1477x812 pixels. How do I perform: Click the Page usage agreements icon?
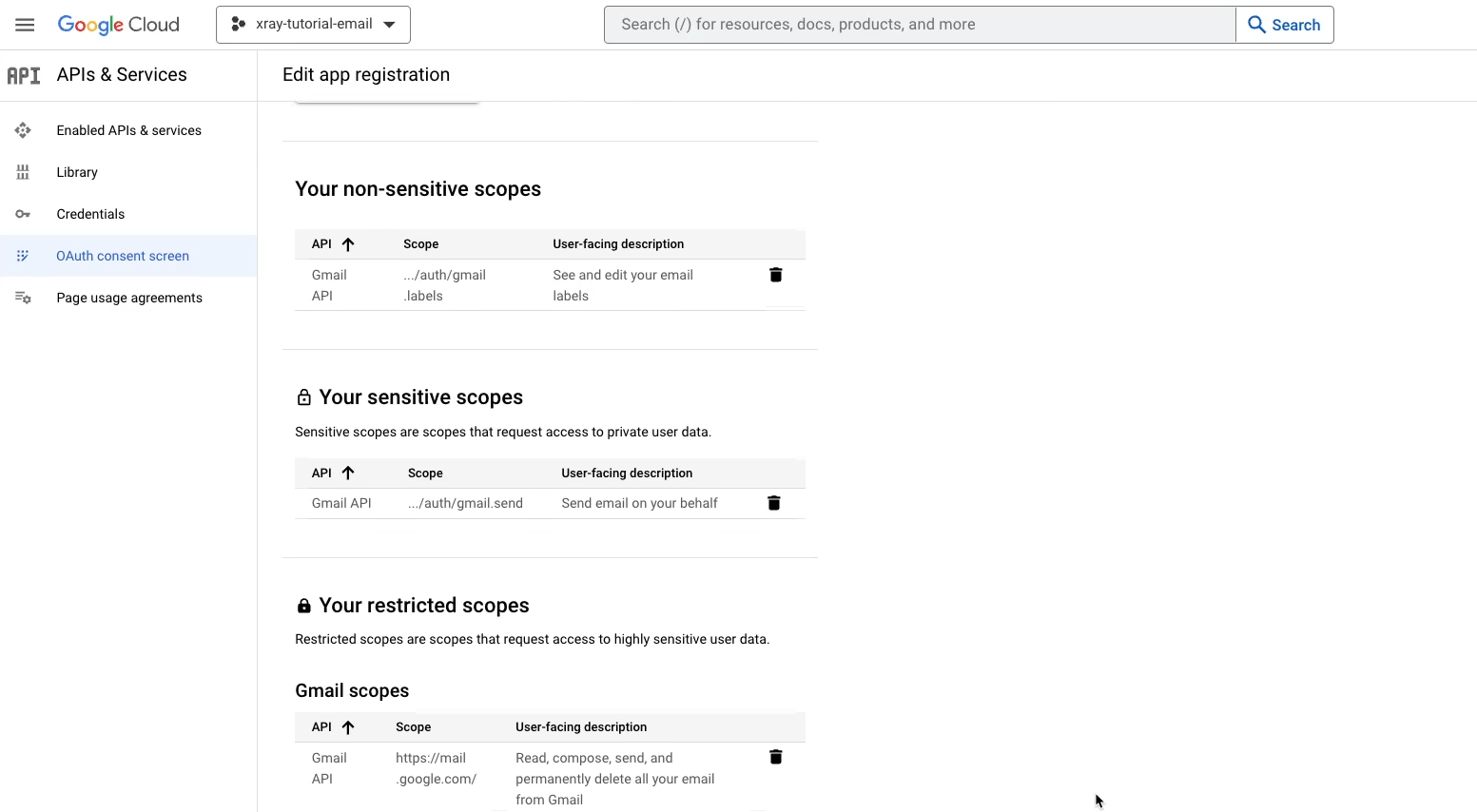(x=23, y=298)
